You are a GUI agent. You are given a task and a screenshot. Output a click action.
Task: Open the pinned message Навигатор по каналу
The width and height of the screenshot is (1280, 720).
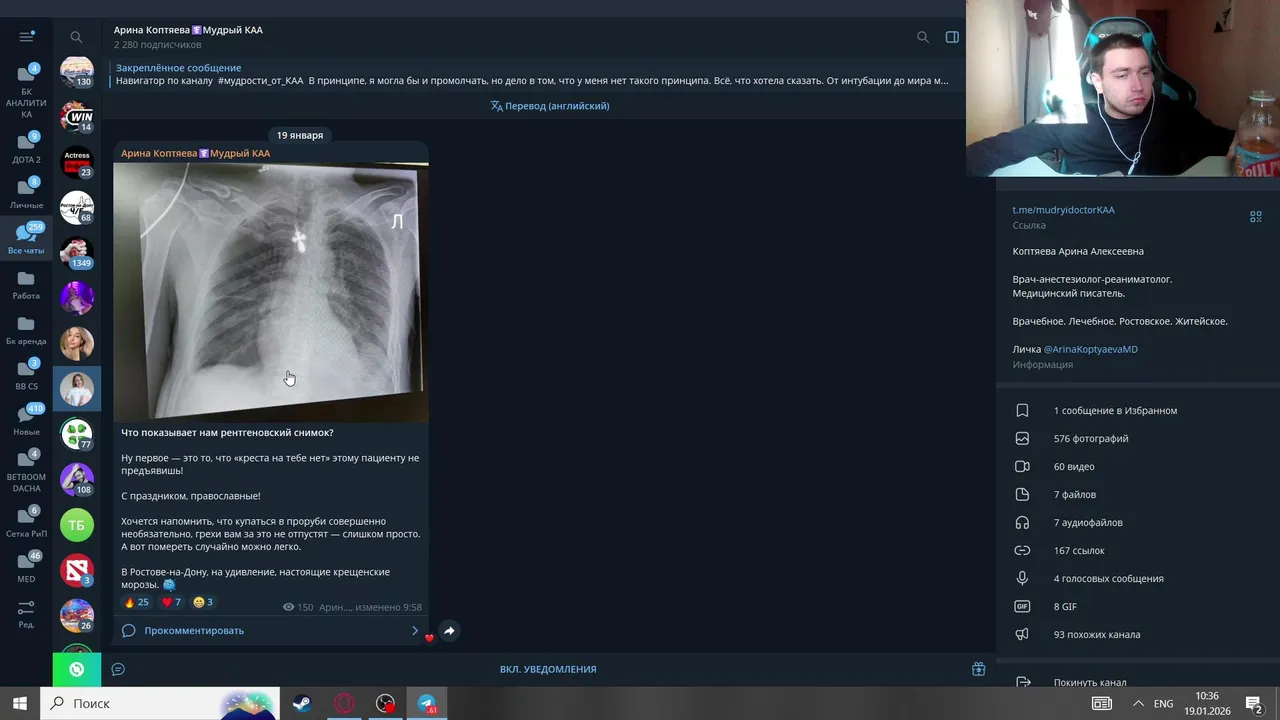532,74
